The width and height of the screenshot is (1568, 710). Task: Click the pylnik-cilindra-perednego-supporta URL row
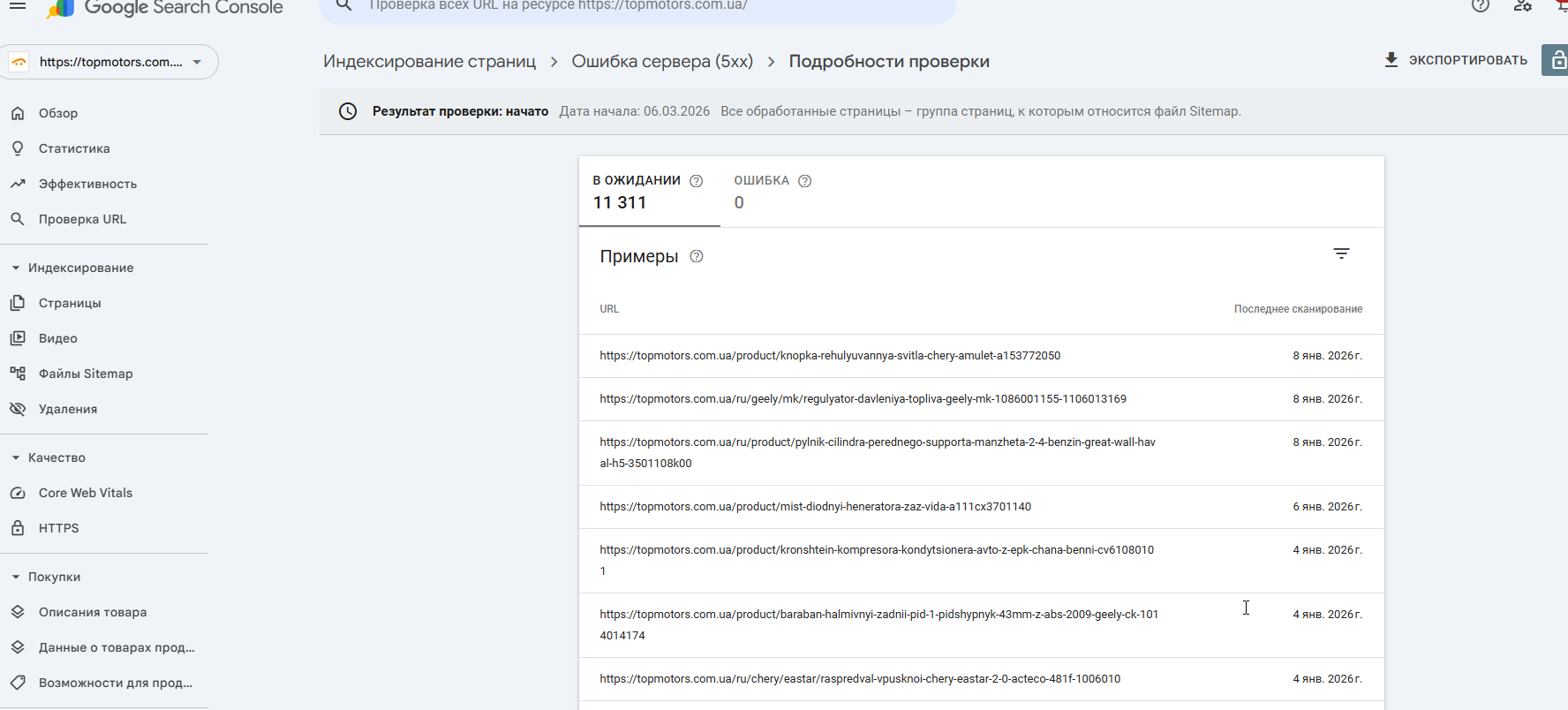point(982,453)
